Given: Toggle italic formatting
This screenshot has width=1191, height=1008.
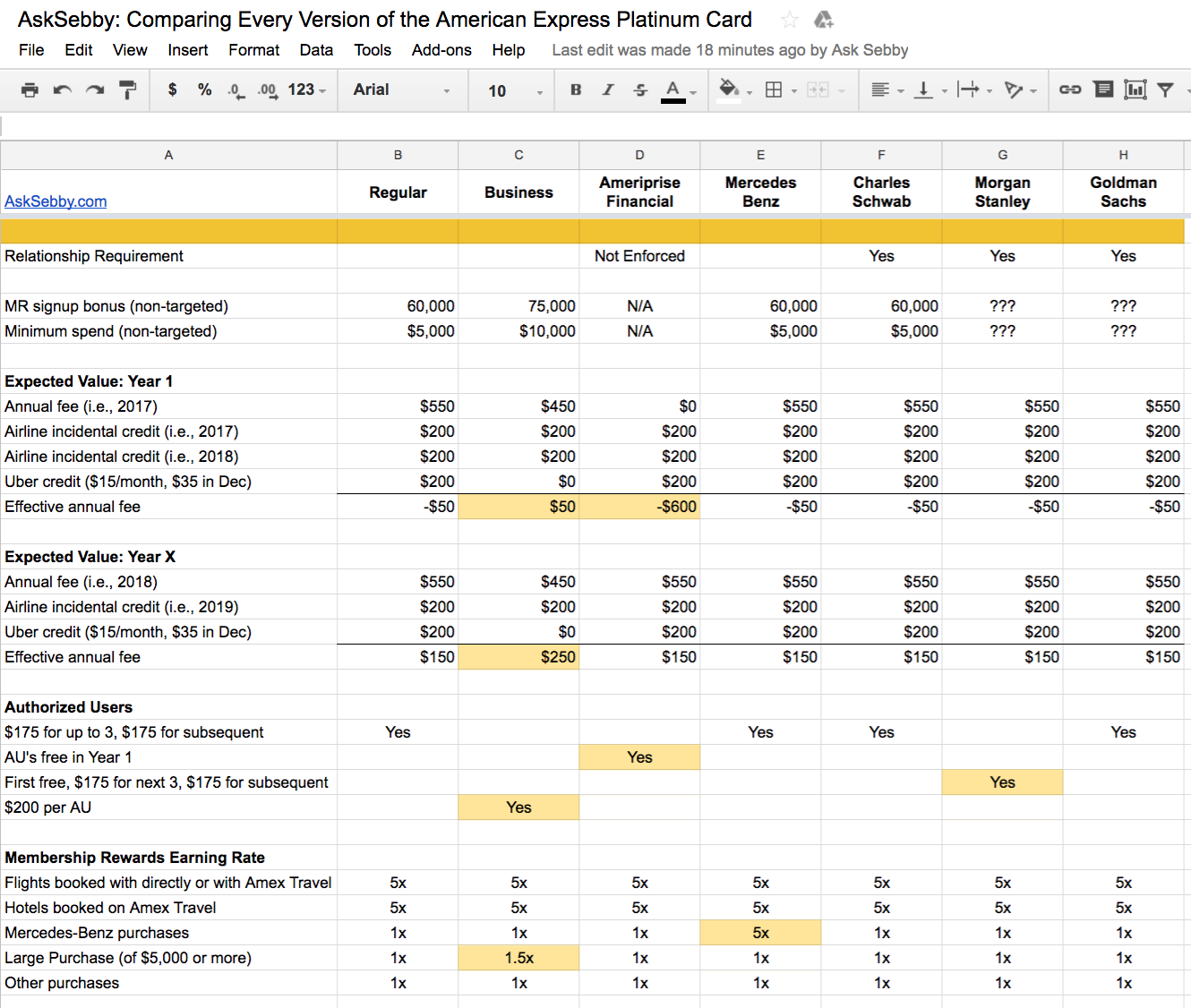Looking at the screenshot, I should [x=608, y=90].
